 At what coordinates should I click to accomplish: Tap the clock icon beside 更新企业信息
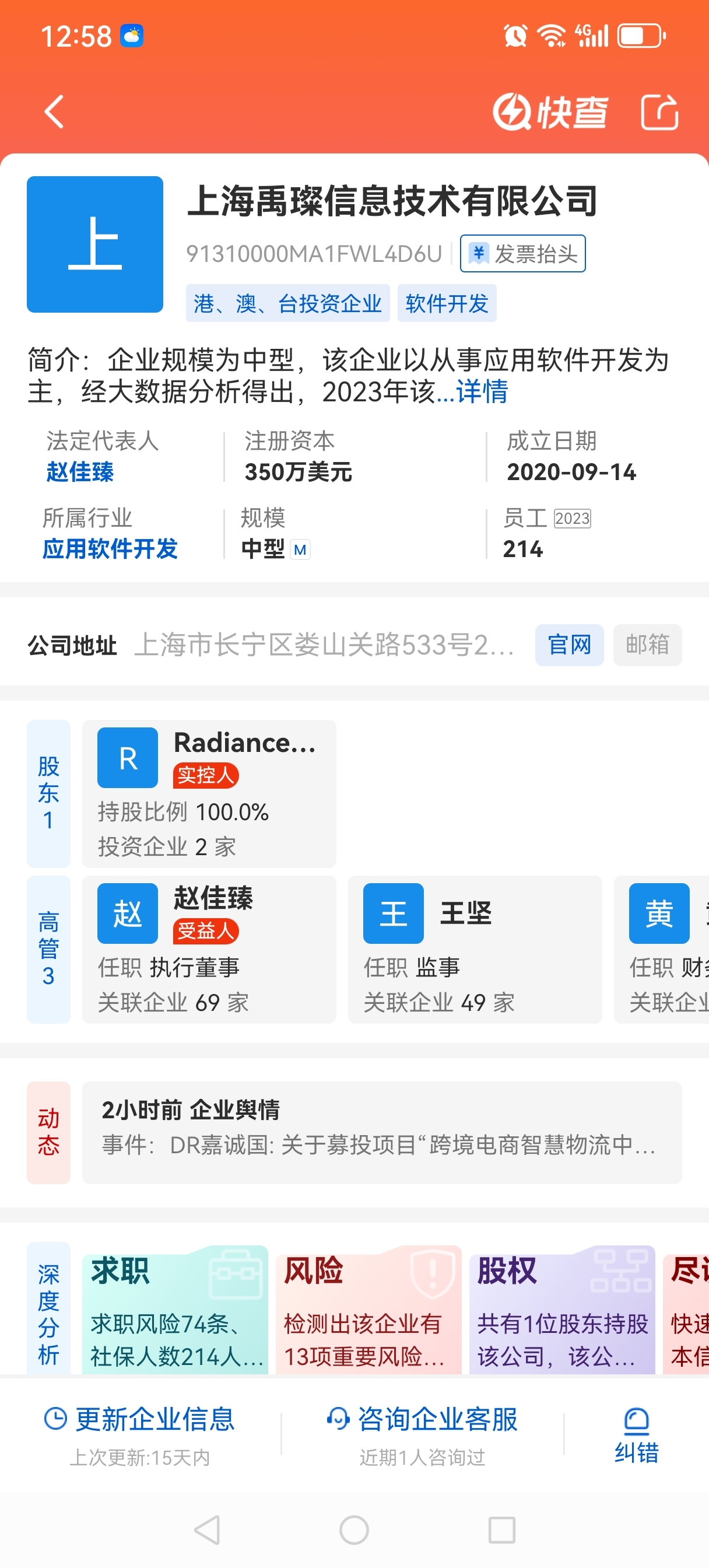click(x=55, y=1419)
